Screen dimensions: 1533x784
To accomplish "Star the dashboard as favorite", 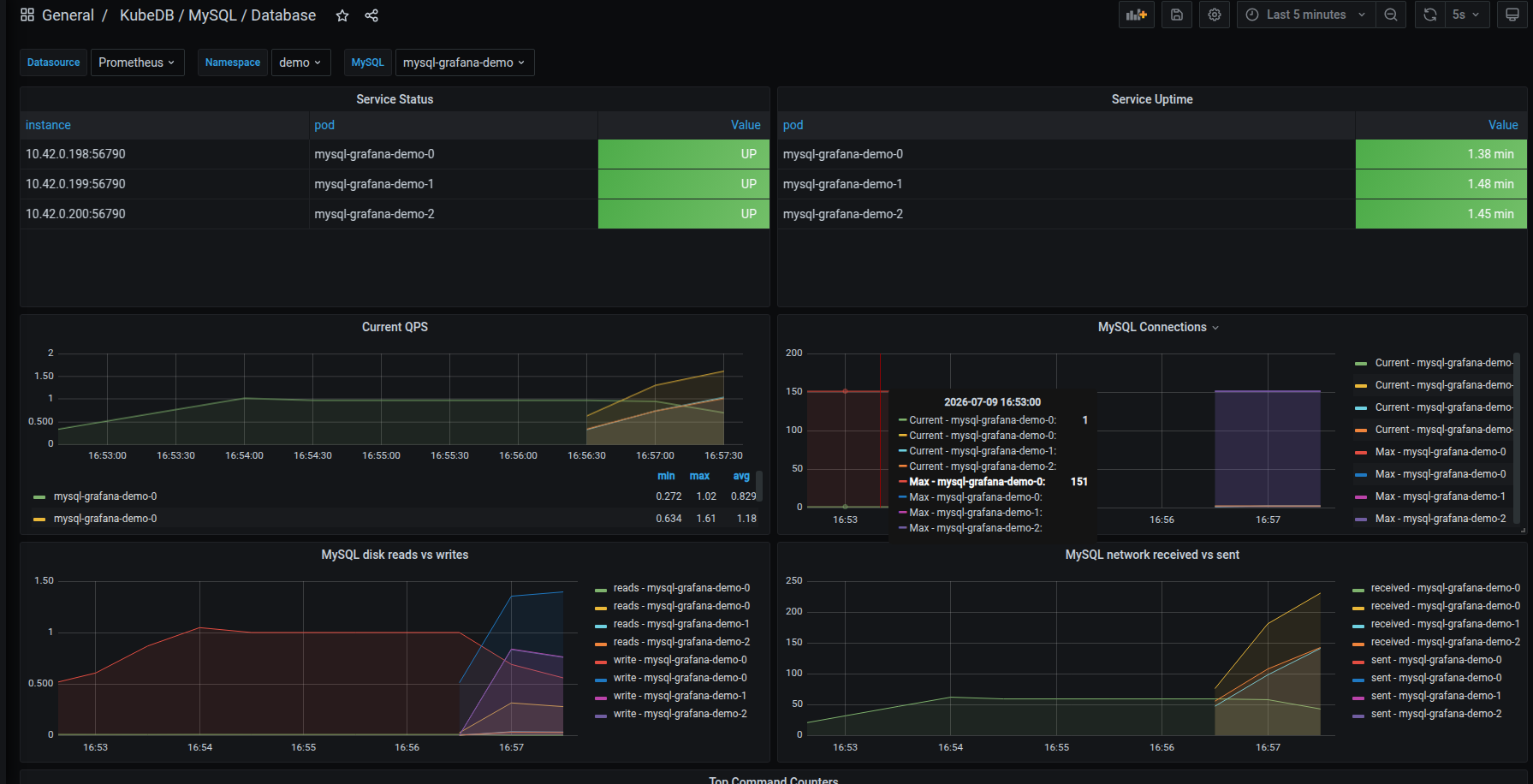I will point(342,15).
